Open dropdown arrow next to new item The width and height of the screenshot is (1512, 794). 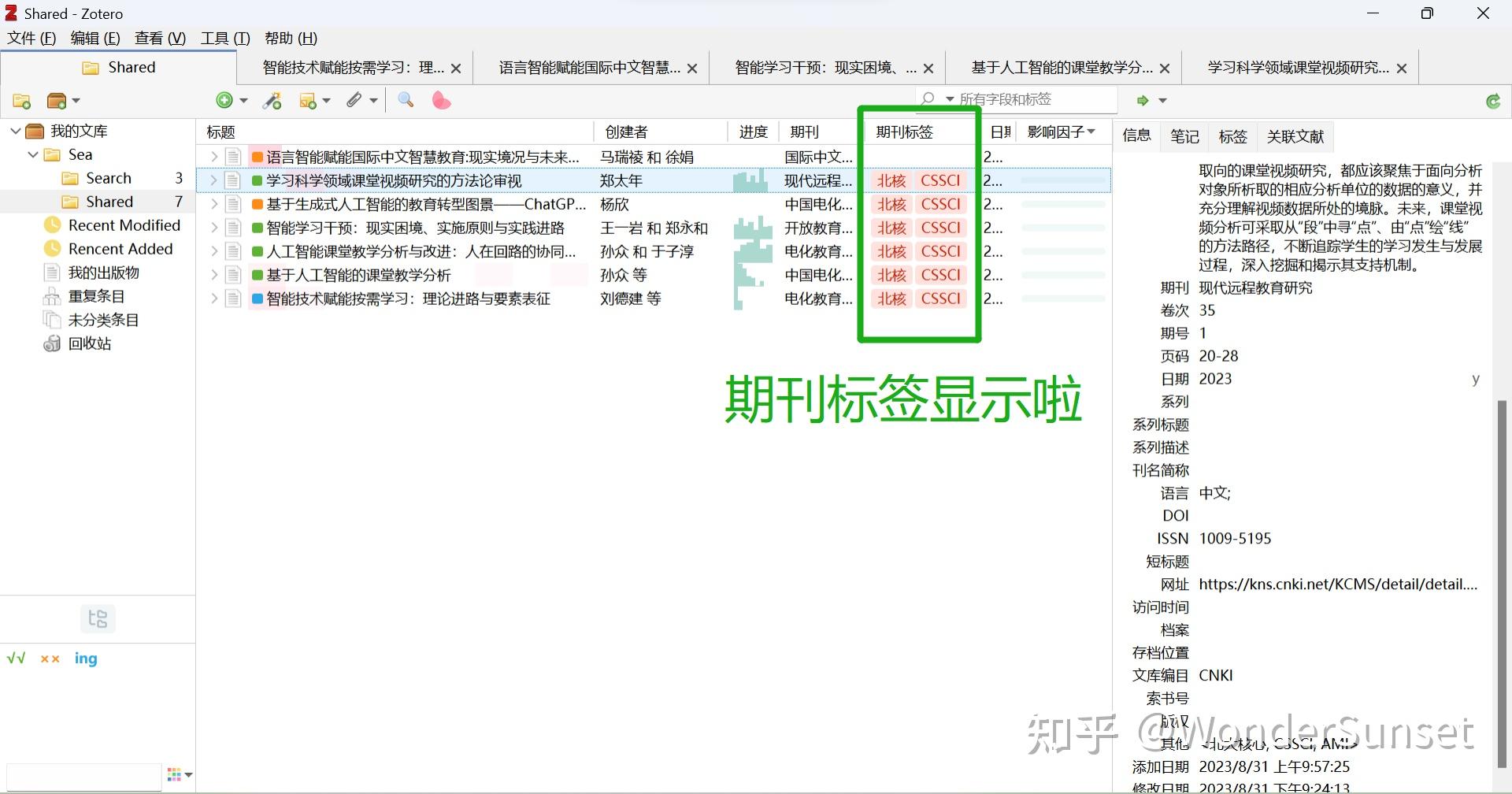pyautogui.click(x=243, y=101)
